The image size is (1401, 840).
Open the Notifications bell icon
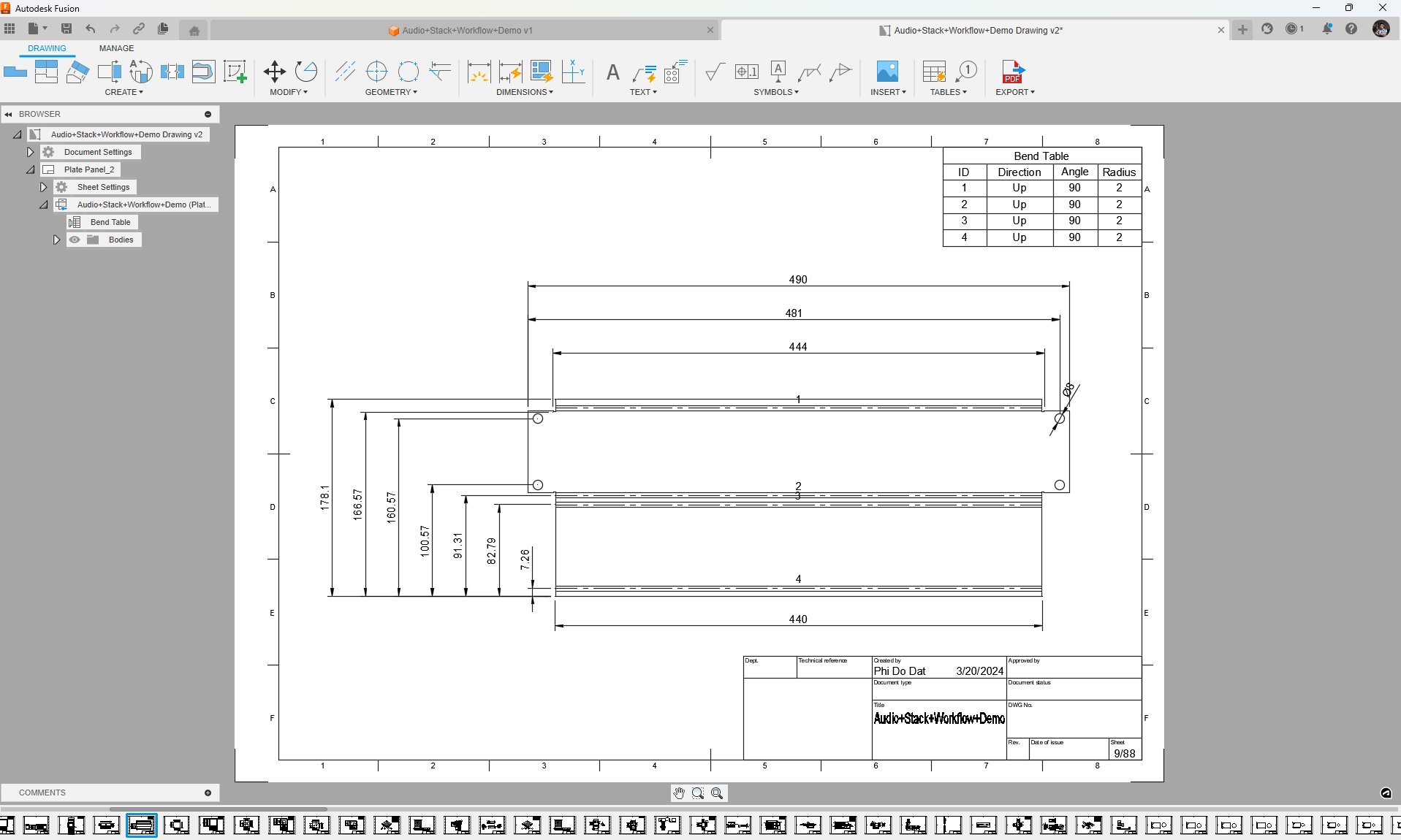point(1326,28)
